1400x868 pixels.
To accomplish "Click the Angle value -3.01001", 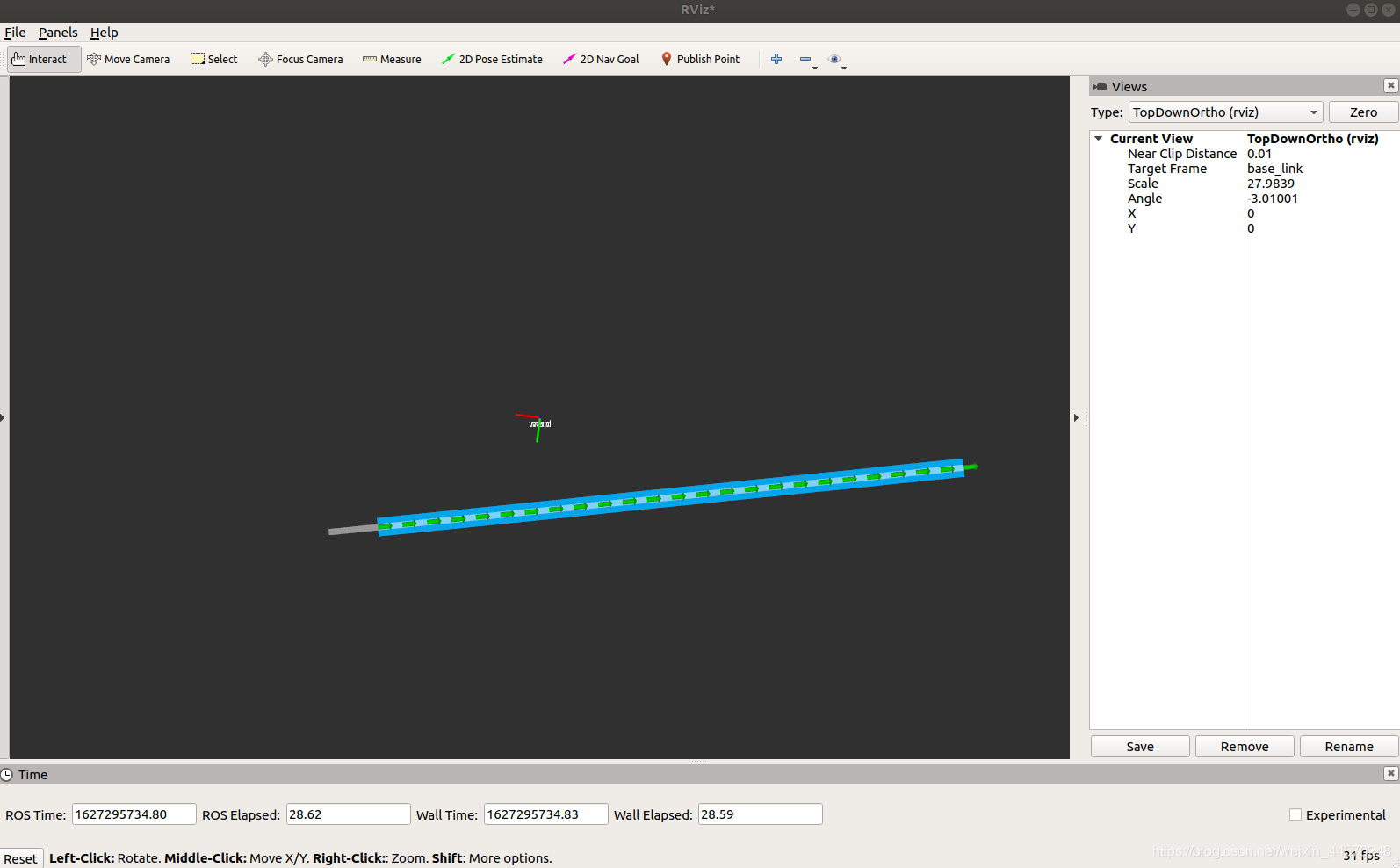I will [x=1273, y=199].
